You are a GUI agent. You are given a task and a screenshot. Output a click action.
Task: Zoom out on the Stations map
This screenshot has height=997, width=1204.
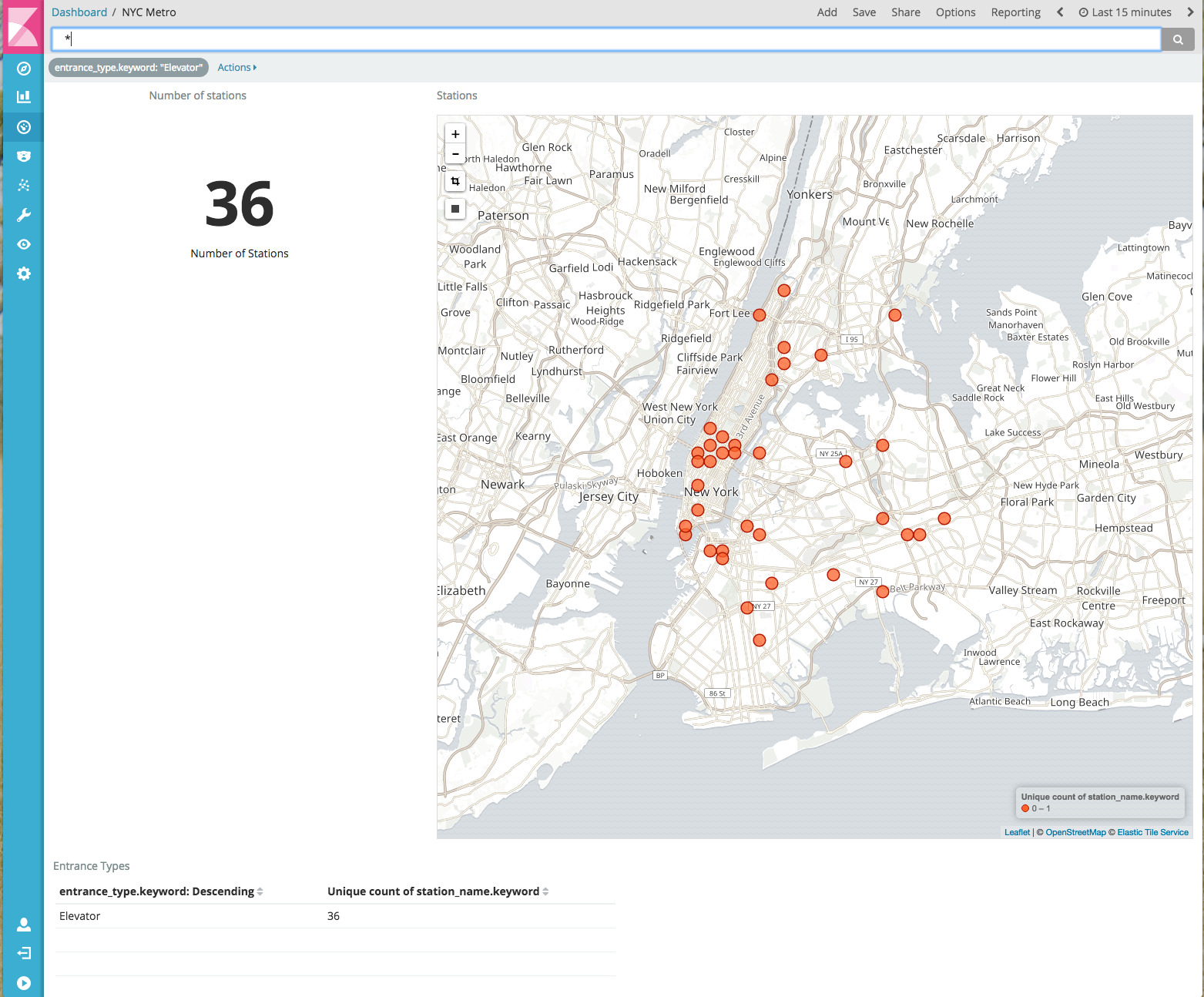click(x=455, y=153)
